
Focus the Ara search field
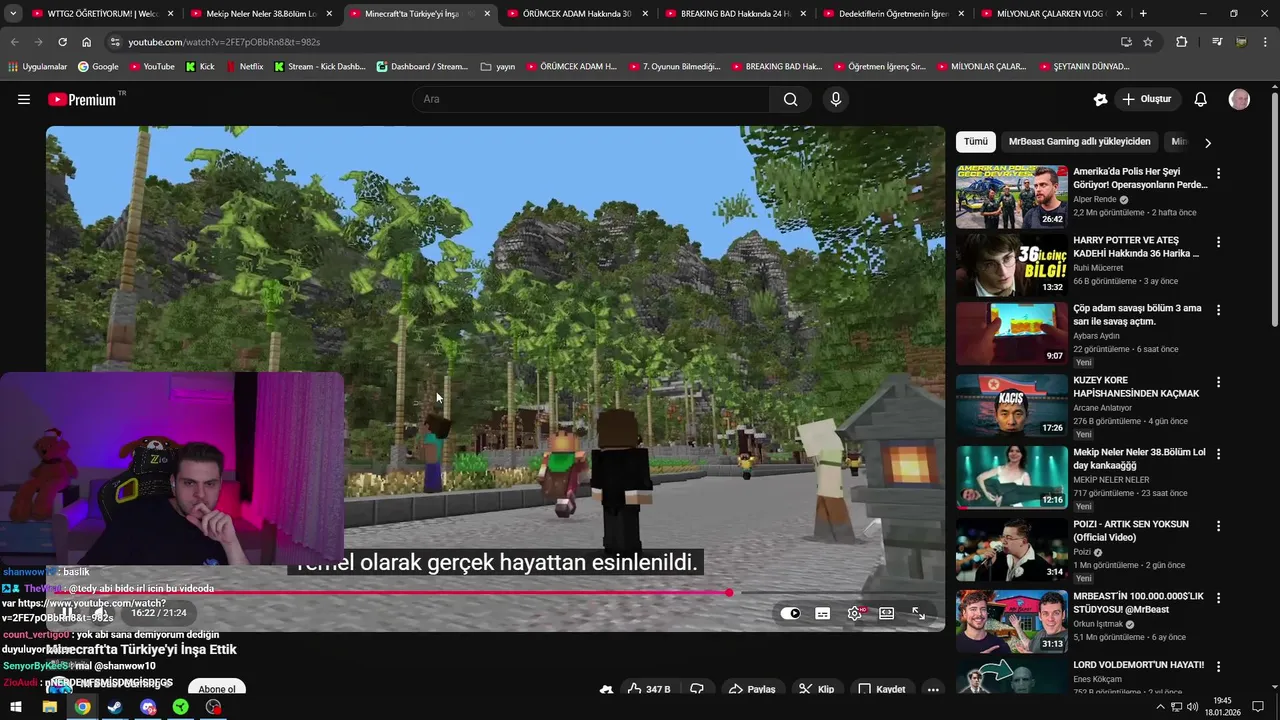tap(591, 99)
